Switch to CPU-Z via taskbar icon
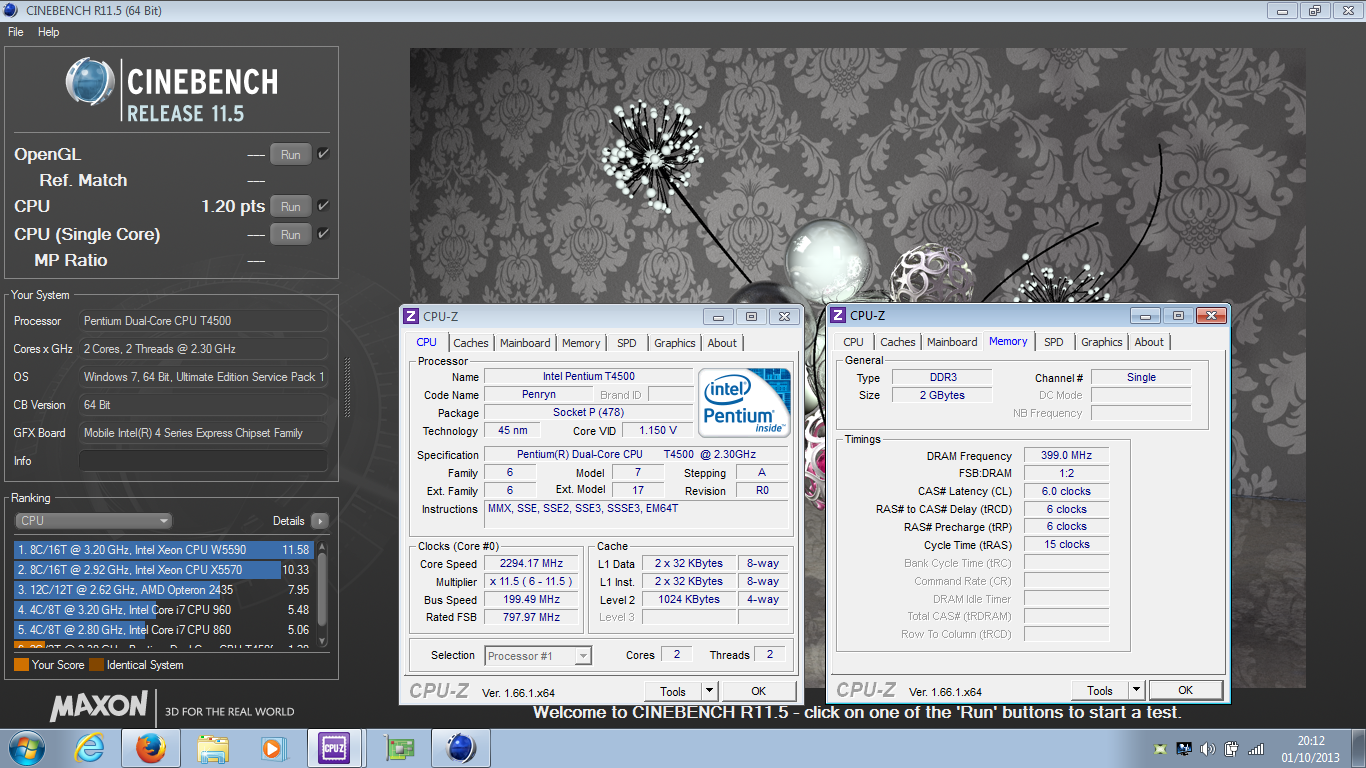This screenshot has height=768, width=1366. (x=332, y=748)
